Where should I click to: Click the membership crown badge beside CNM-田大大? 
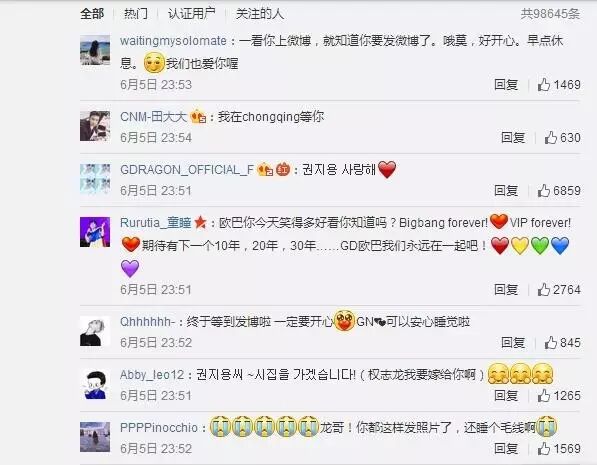click(x=198, y=117)
